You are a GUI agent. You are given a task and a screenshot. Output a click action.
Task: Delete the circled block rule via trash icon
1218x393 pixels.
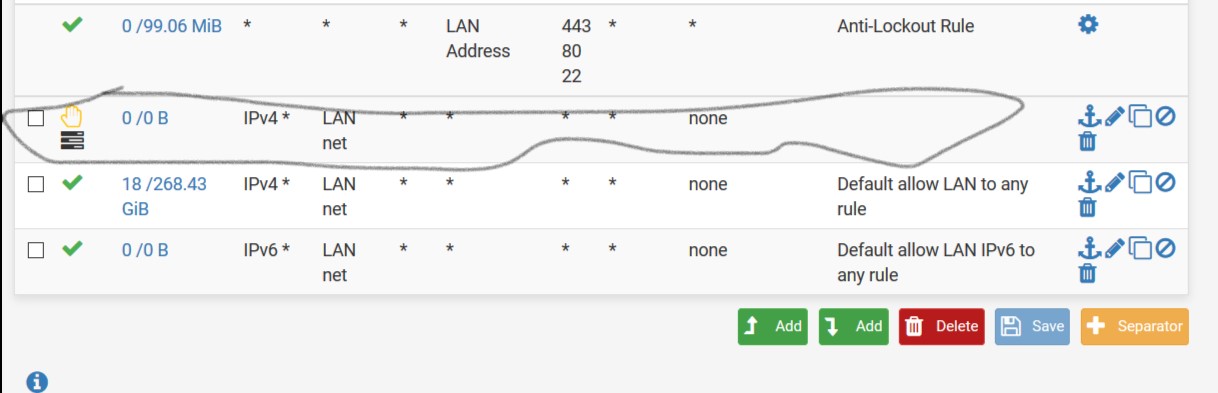[1088, 142]
